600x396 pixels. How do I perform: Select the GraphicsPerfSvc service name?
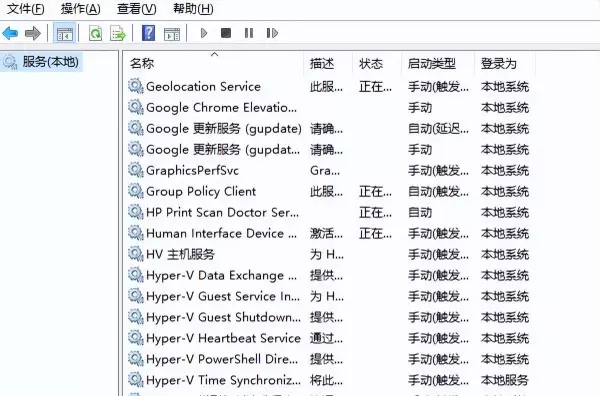[192, 170]
